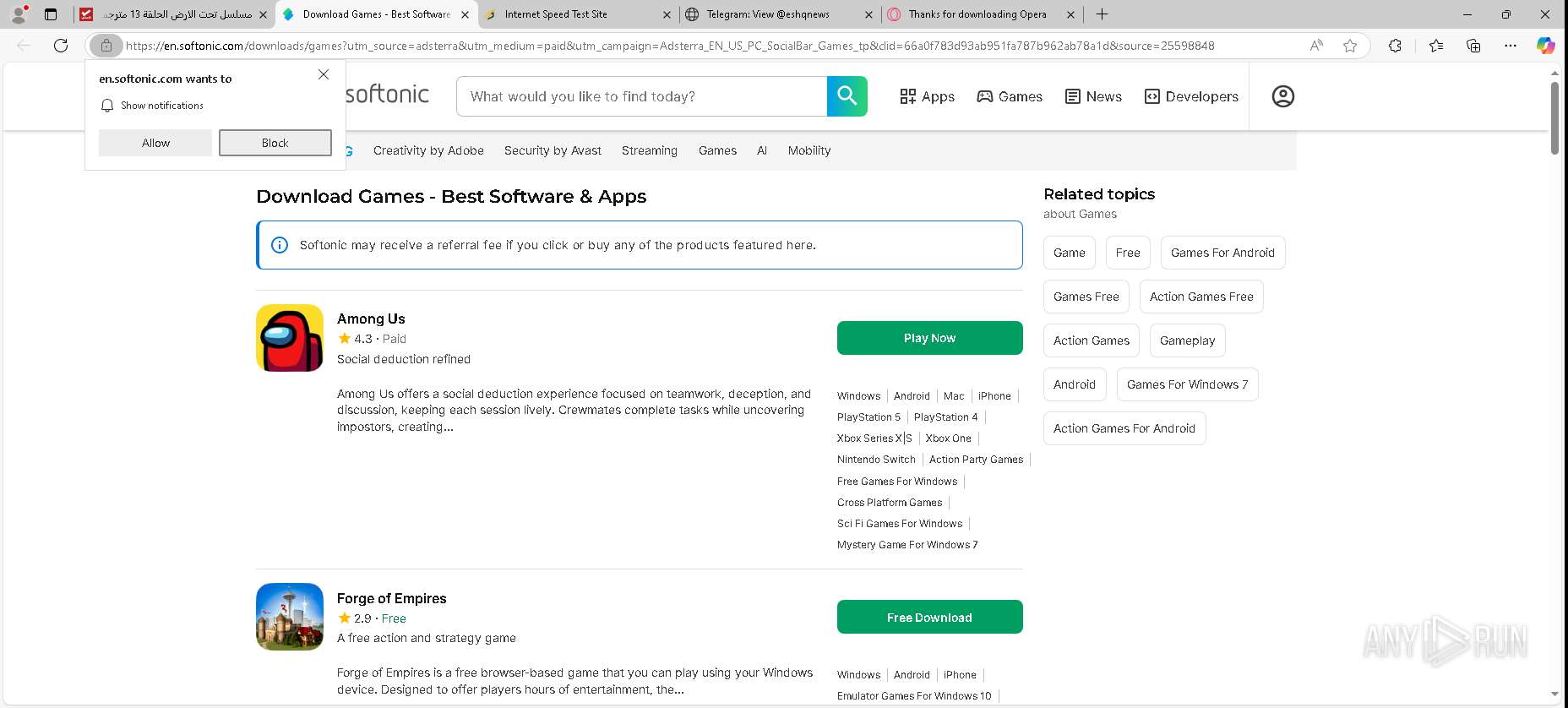Viewport: 1568px width, 708px height.
Task: Open Emulator Games For Windows 10 link
Action: click(914, 696)
